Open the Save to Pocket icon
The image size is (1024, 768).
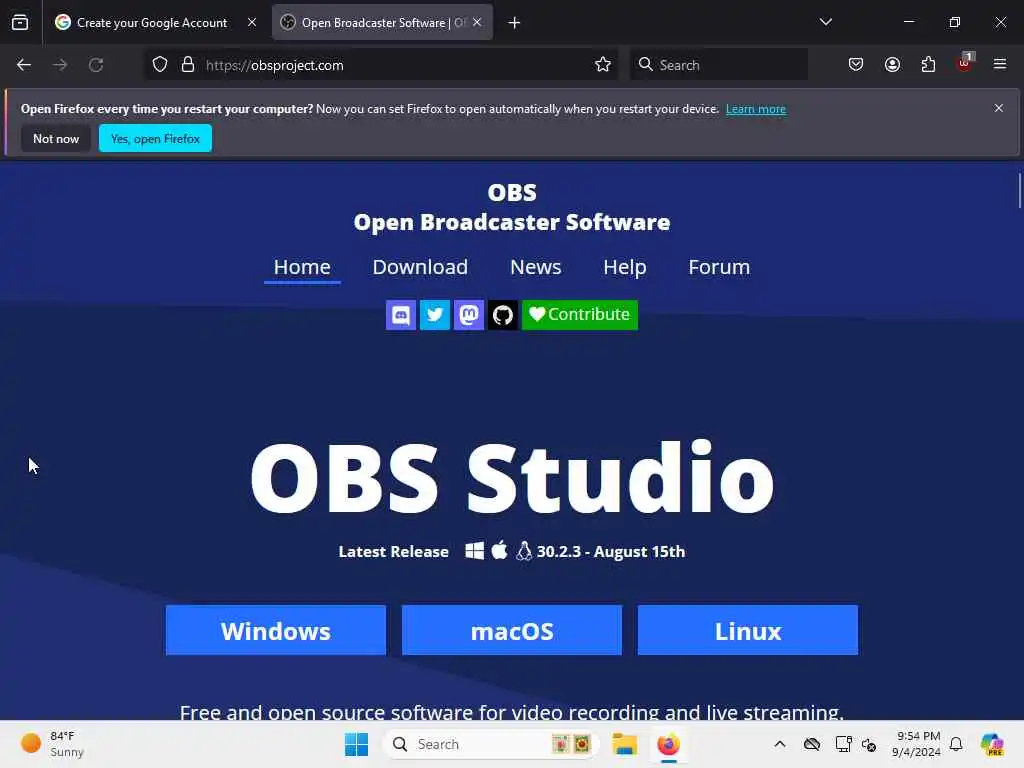pyautogui.click(x=856, y=65)
